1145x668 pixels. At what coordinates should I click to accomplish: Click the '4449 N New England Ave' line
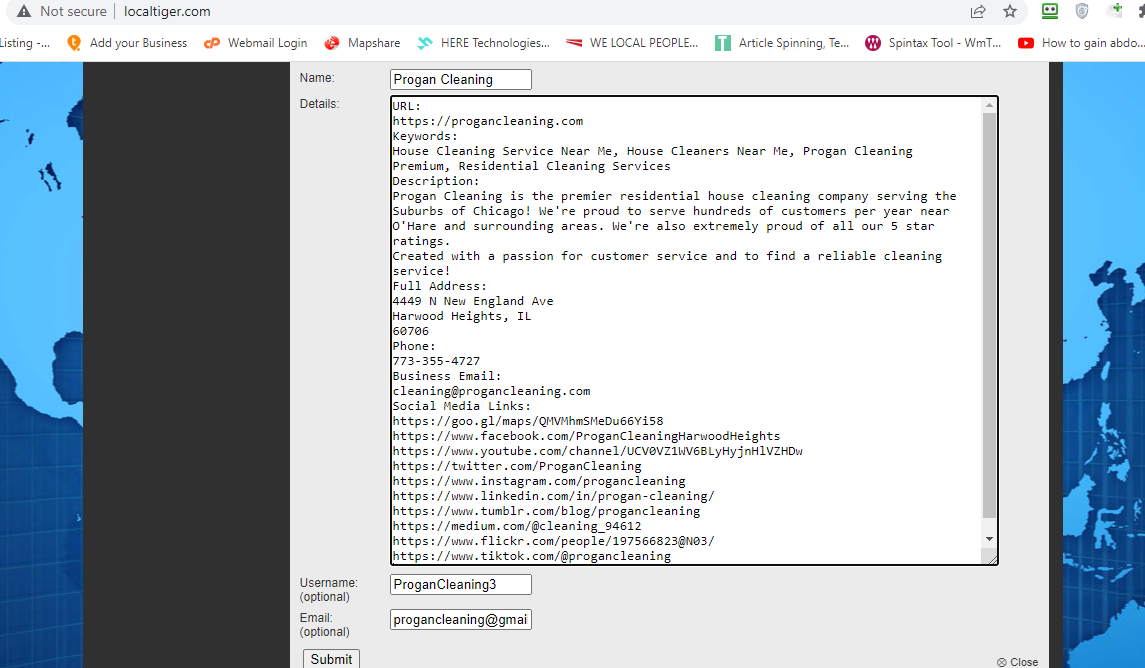click(x=472, y=302)
